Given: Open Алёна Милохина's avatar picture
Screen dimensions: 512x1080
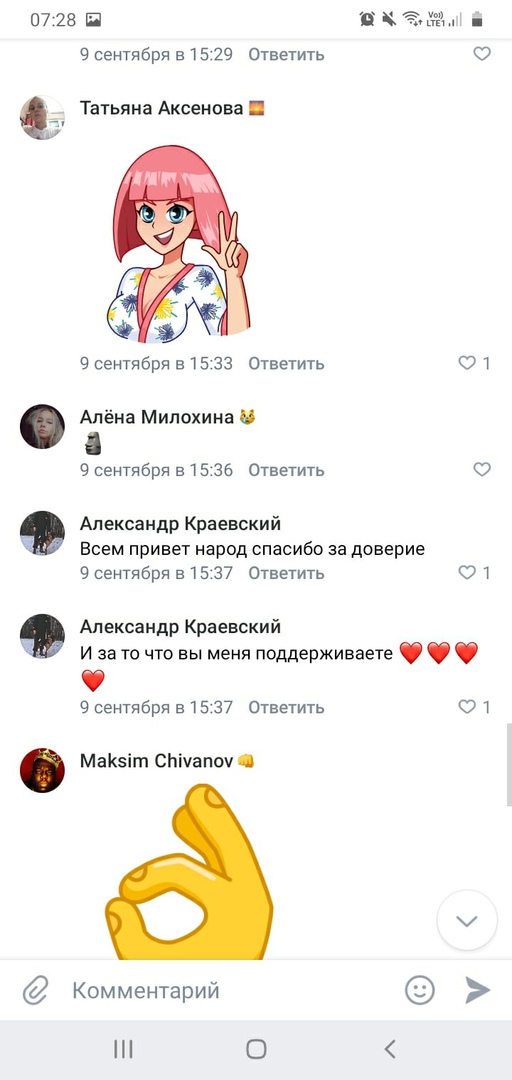Looking at the screenshot, I should pos(42,427).
